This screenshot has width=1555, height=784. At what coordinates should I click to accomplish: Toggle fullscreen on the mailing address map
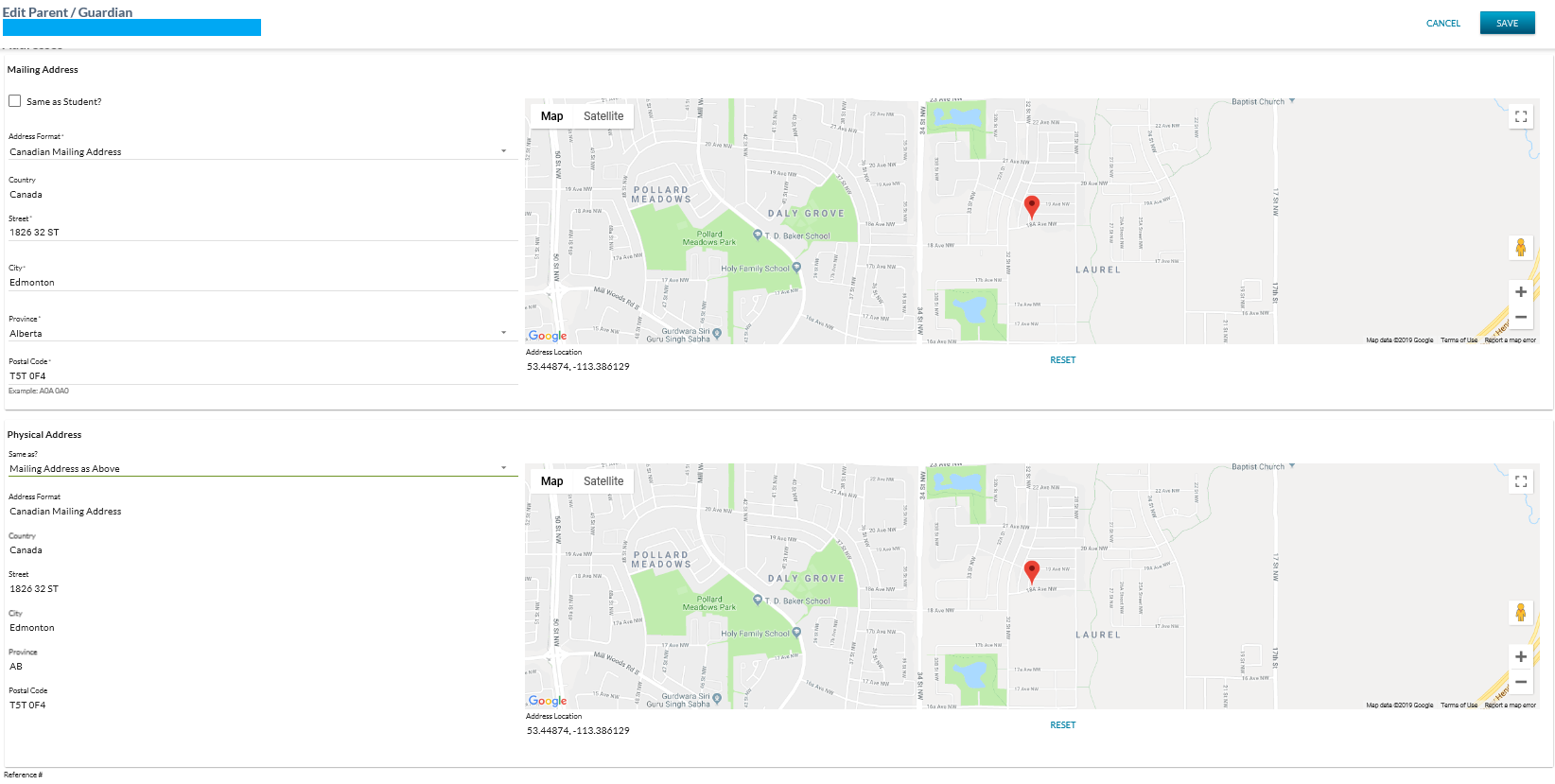(x=1520, y=116)
